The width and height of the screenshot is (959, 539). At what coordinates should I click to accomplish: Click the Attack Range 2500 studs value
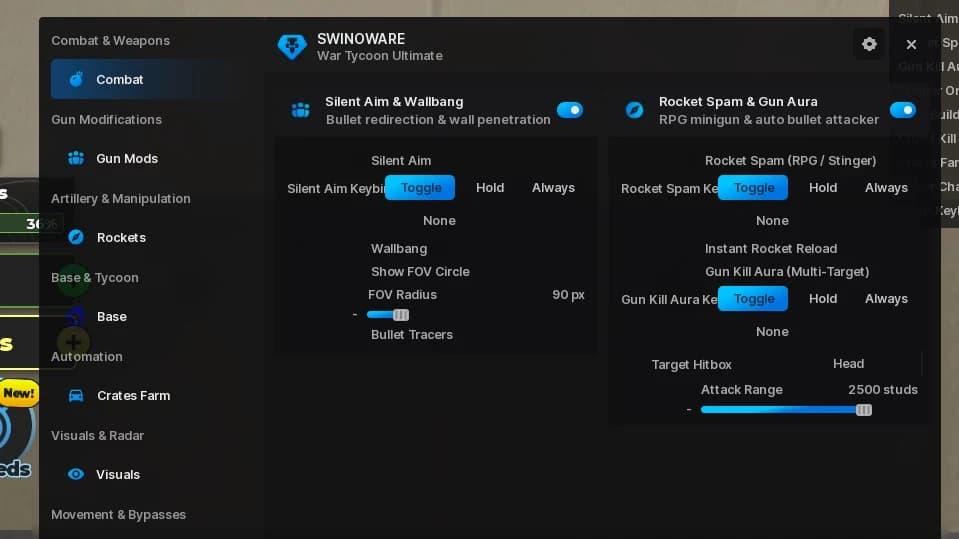coord(883,390)
